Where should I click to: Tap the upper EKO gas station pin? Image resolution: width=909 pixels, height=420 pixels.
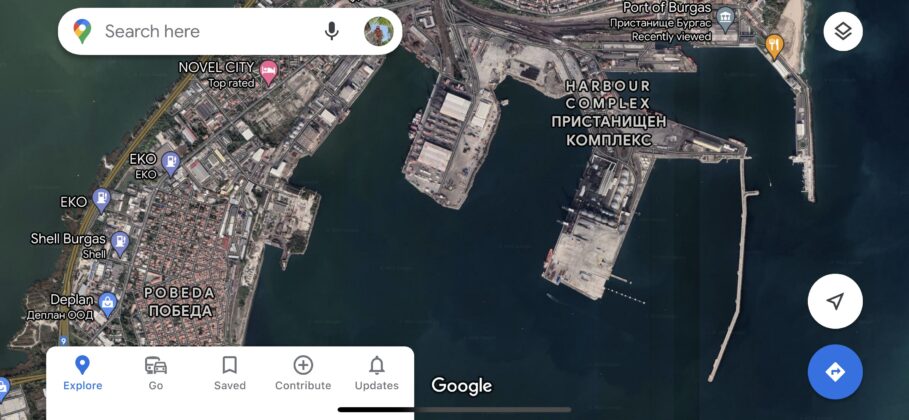pos(170,163)
